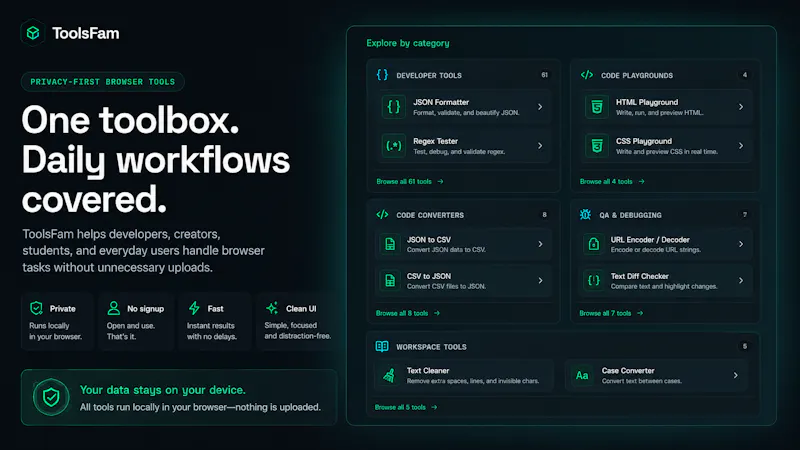The image size is (800, 450).
Task: Open Regex Tester via its chevron arrow
Action: 540,146
